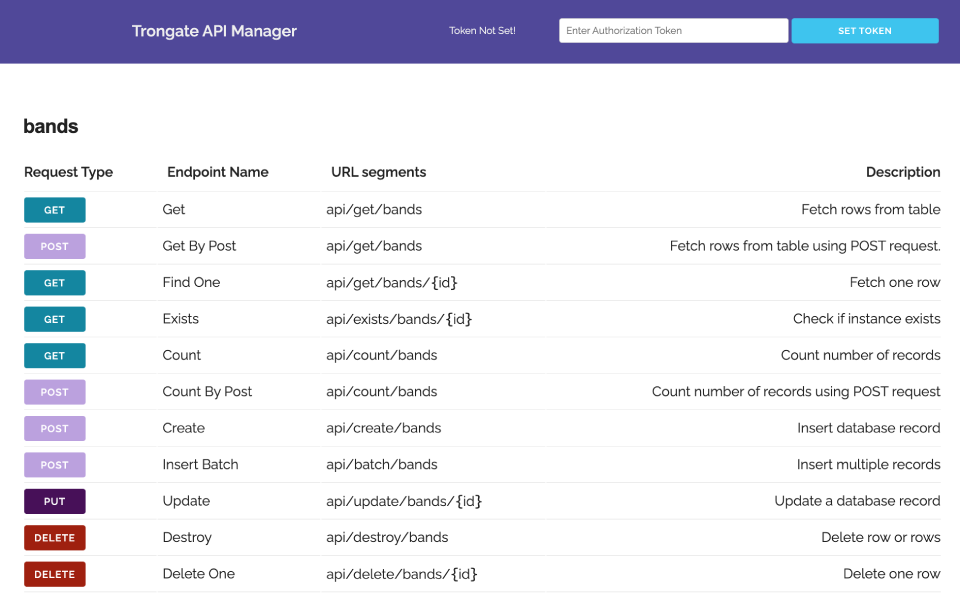Screen dimensions: 960x604
Task: Click the 'api/batch/bands' URL segment
Action: coord(381,464)
